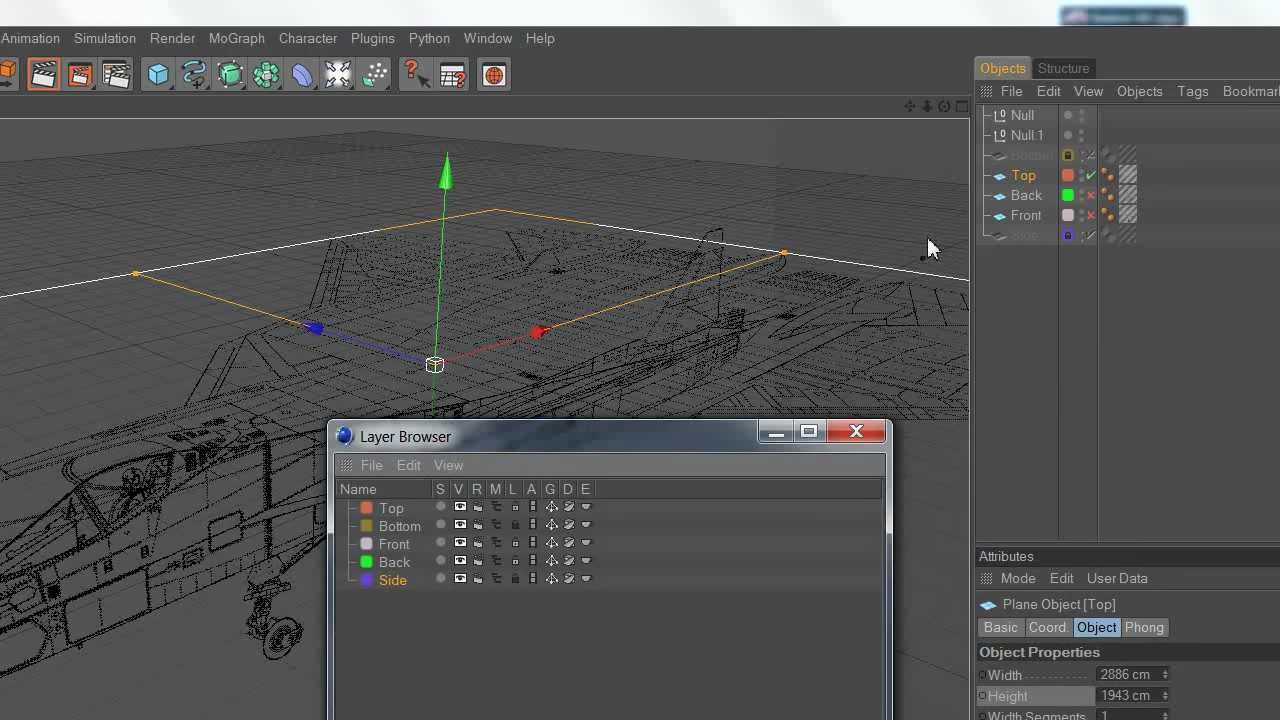Viewport: 1280px width, 720px height.
Task: Click the viewport rotate icon
Action: click(944, 106)
